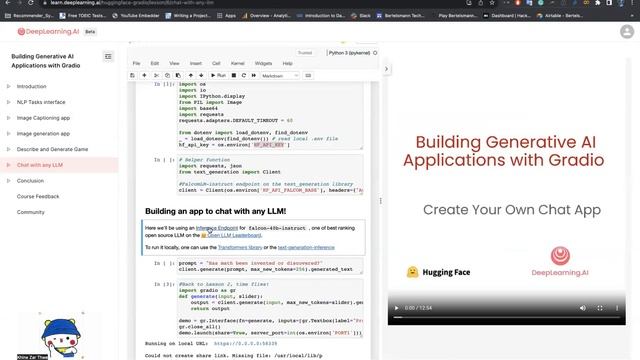Image resolution: width=640 pixels, height=360 pixels.
Task: Go back with the browser back arrow
Action: click(7, 3)
